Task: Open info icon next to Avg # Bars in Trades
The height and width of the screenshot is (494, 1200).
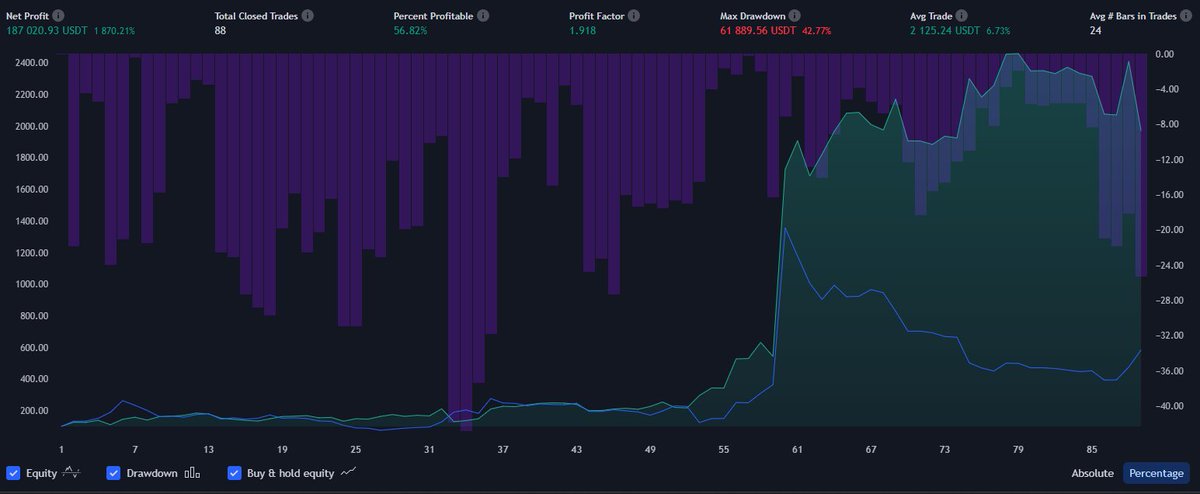Action: pos(1186,17)
